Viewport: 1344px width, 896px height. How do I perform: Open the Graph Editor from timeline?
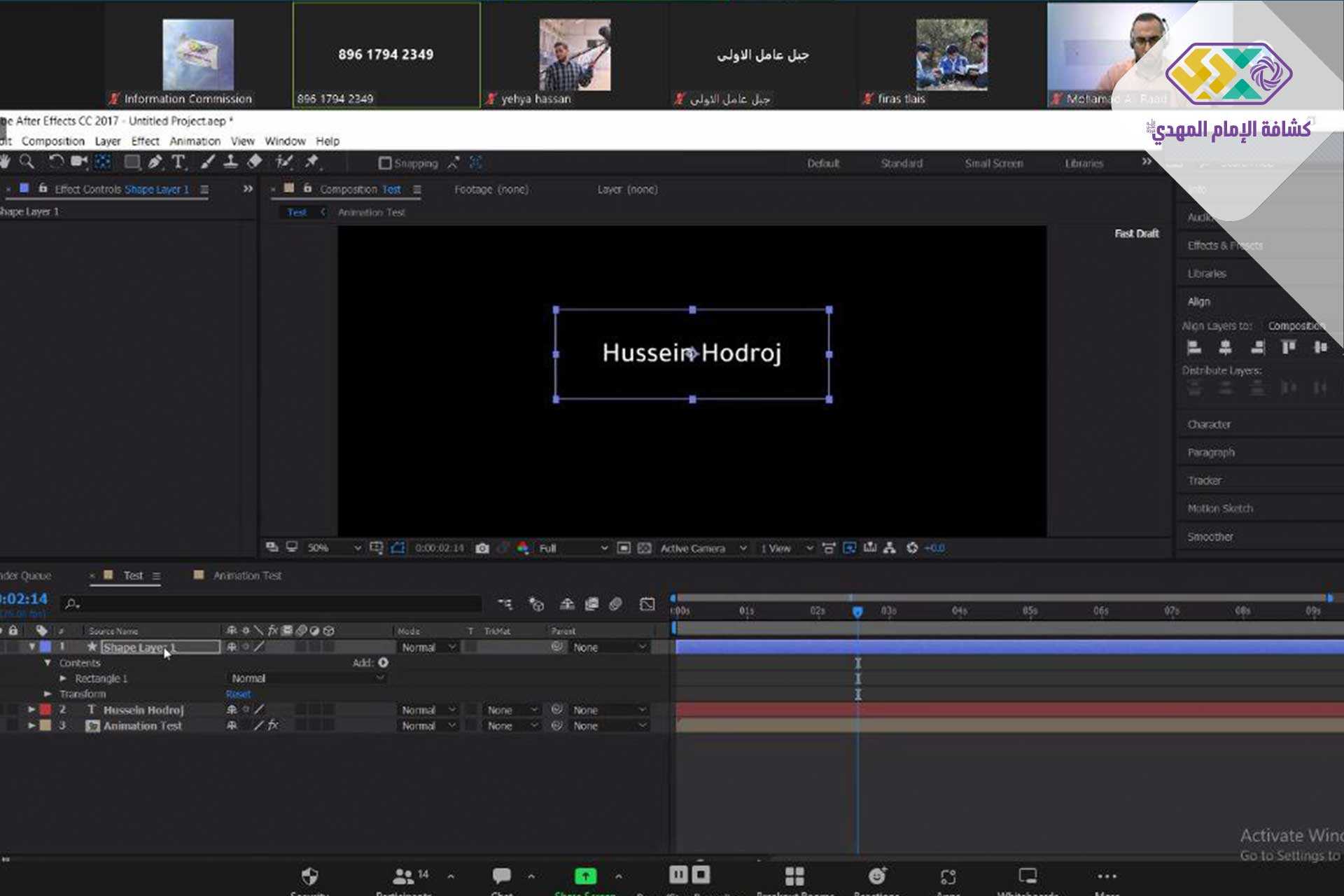pos(647,603)
